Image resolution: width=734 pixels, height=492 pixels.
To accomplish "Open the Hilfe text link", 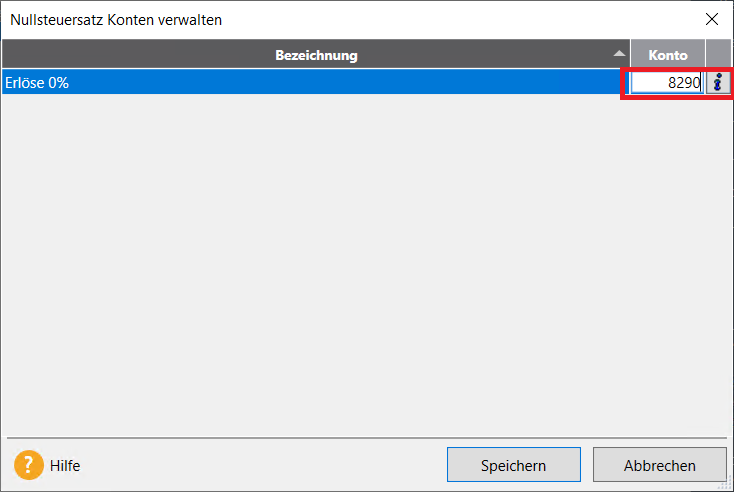I will (65, 465).
